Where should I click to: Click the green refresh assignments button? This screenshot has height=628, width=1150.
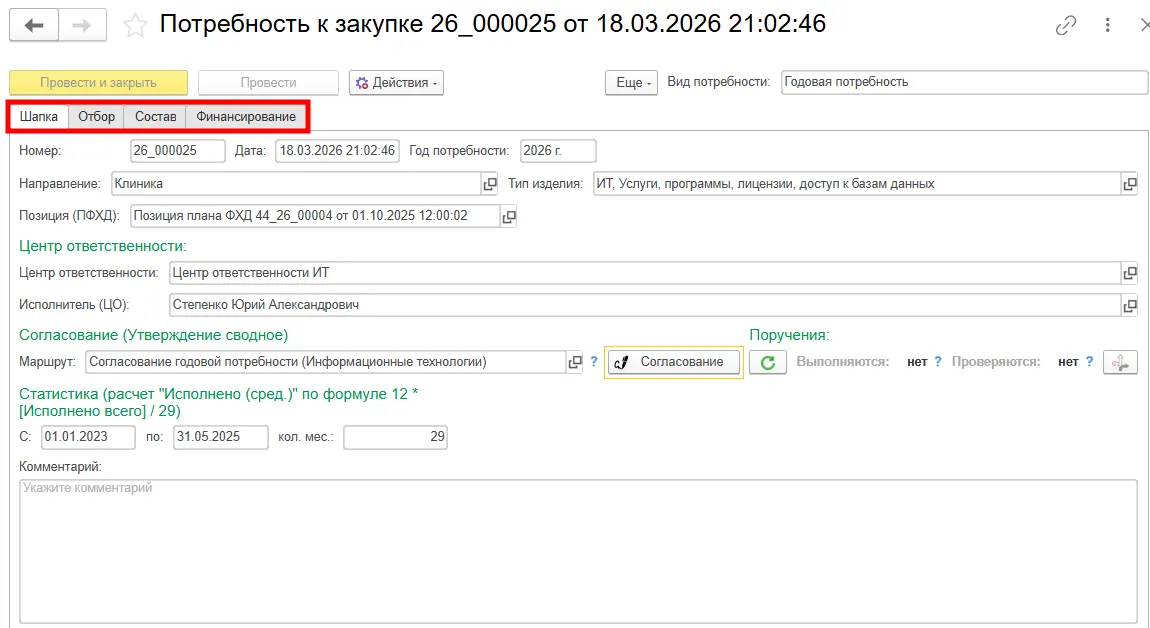[x=768, y=362]
